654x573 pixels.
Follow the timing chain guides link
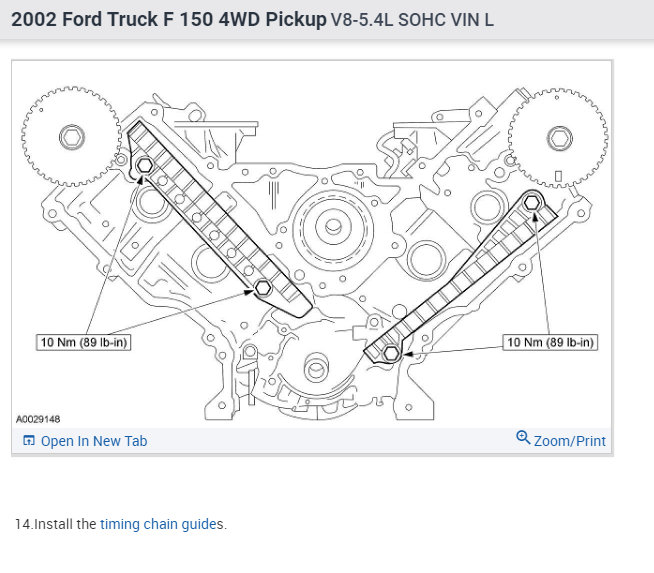[162, 524]
